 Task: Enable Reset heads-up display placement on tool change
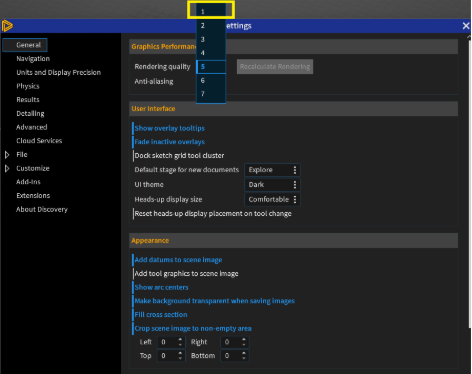[213, 214]
